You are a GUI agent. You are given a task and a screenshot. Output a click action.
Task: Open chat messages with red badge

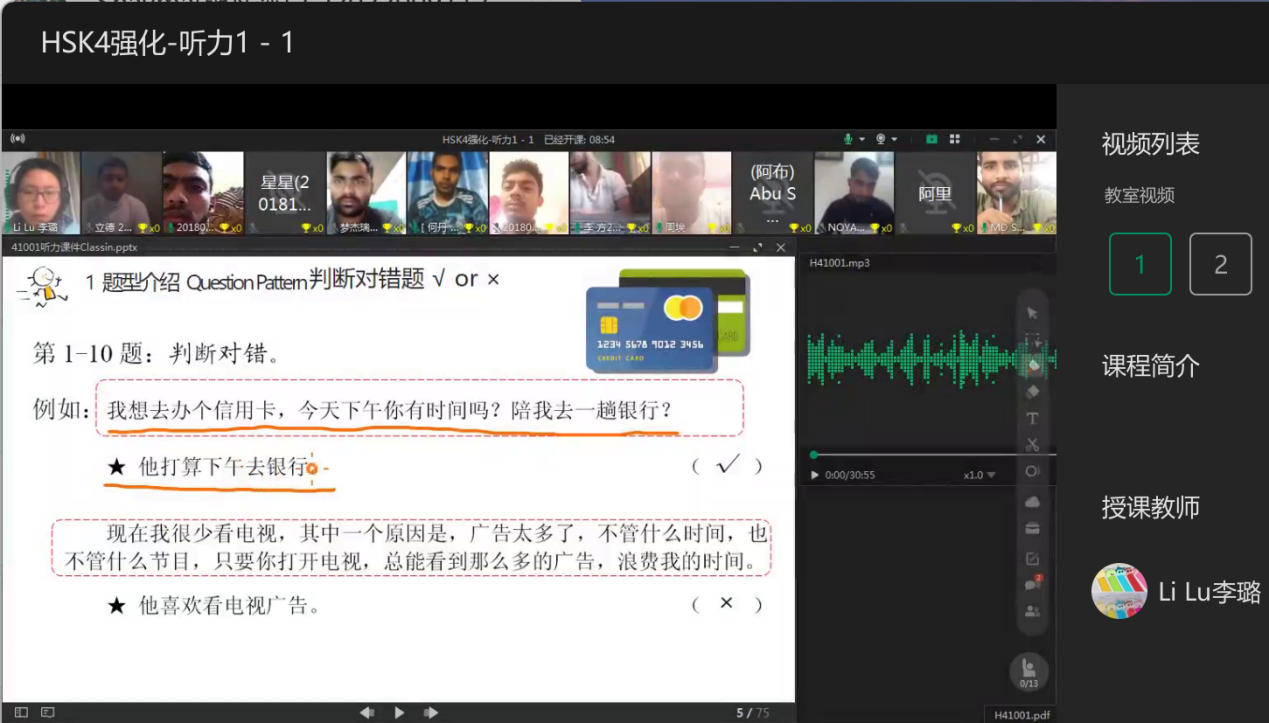click(x=1032, y=585)
